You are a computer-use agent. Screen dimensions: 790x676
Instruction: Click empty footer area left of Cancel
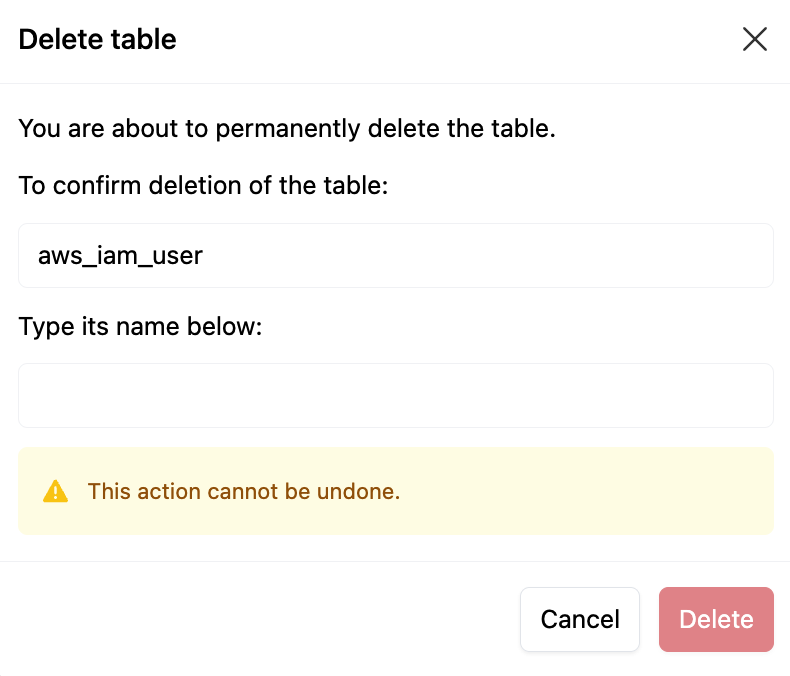[260, 619]
